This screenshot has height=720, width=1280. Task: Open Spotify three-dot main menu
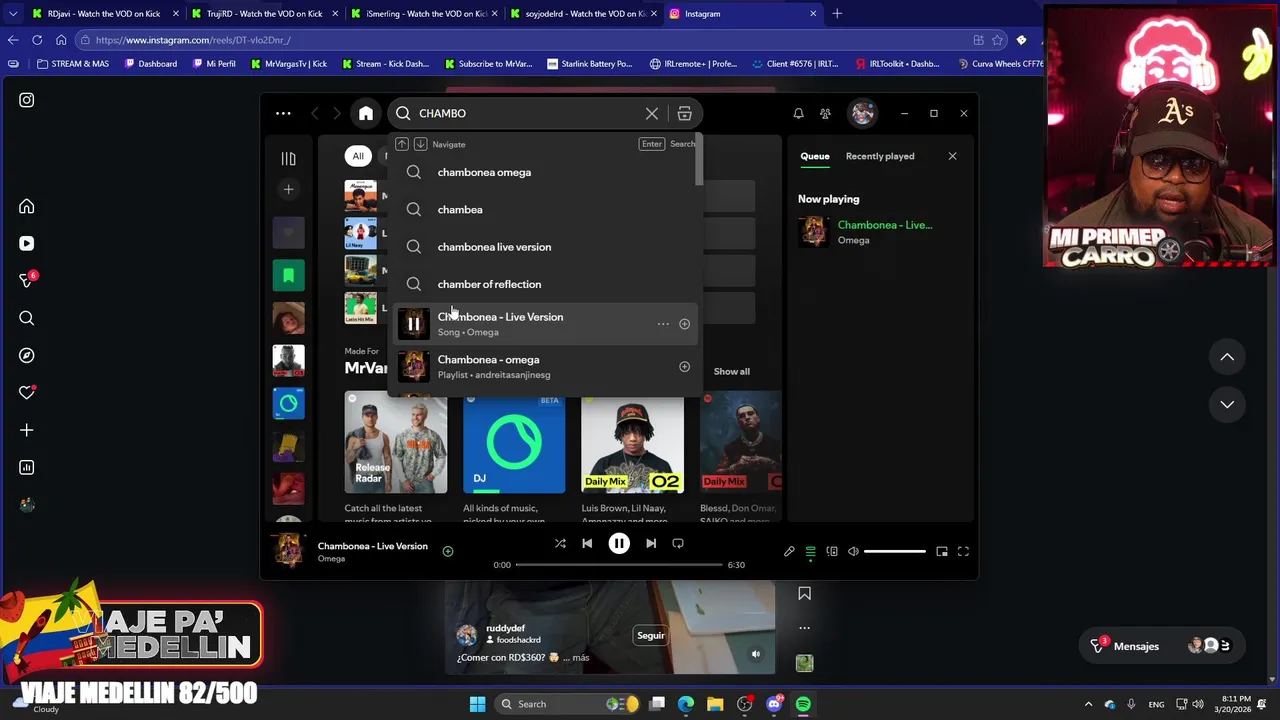(283, 113)
